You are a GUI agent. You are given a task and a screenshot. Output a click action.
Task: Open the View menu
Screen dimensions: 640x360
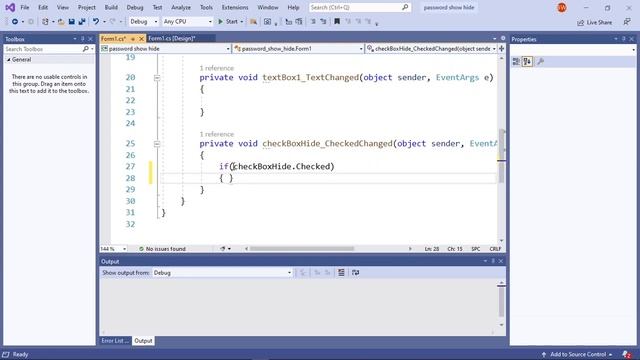point(62,7)
